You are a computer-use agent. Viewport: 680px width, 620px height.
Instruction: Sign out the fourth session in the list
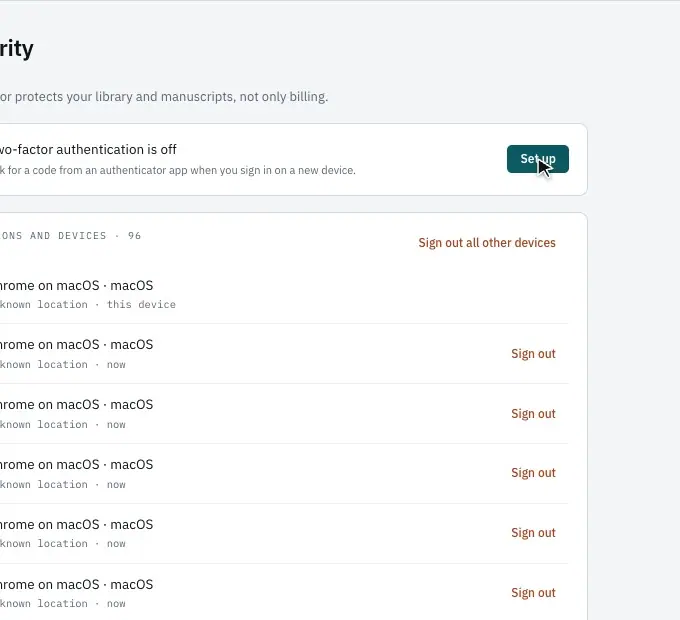point(533,473)
